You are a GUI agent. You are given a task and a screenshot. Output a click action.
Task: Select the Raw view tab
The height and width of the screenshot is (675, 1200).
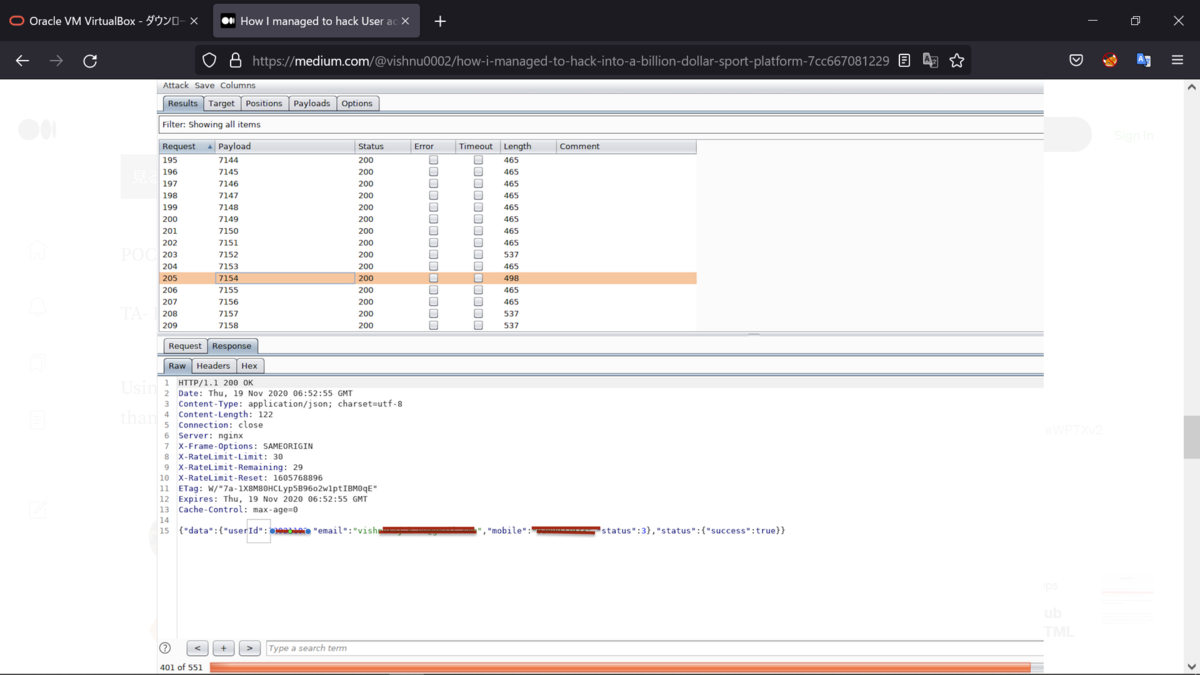point(177,366)
